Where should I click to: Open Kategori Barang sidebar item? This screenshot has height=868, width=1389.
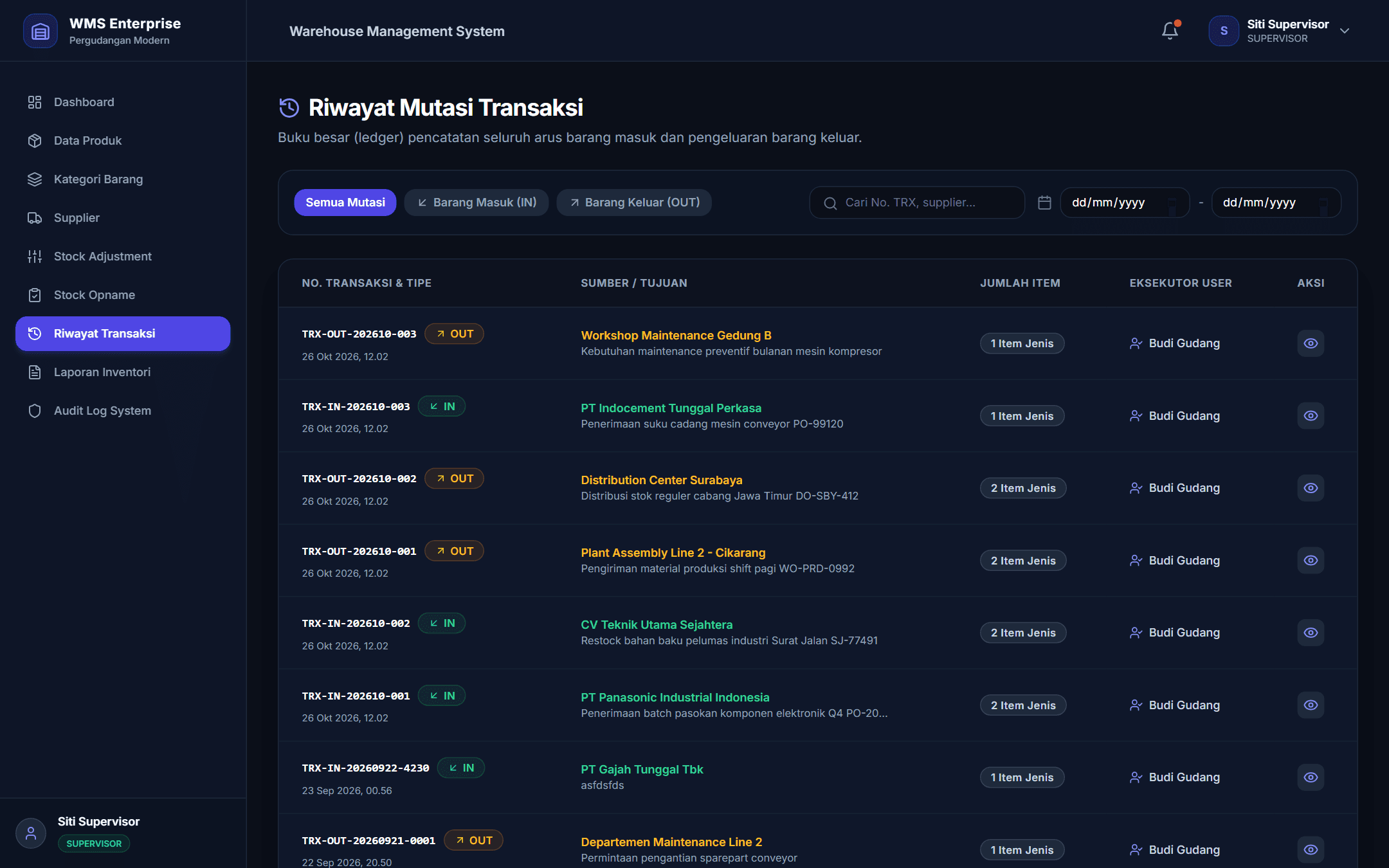tap(123, 179)
